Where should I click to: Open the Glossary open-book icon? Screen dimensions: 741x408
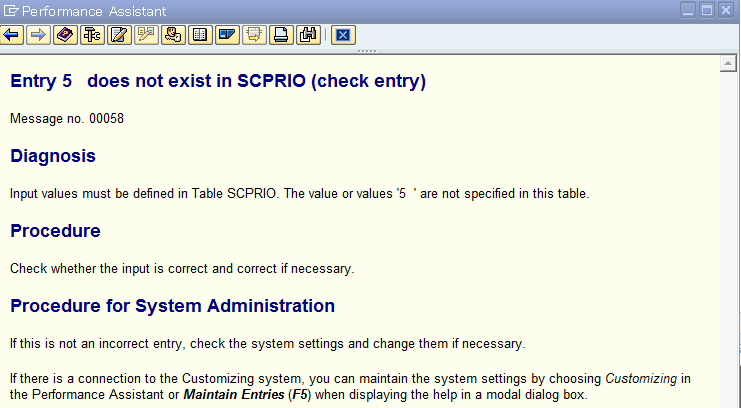tap(200, 35)
